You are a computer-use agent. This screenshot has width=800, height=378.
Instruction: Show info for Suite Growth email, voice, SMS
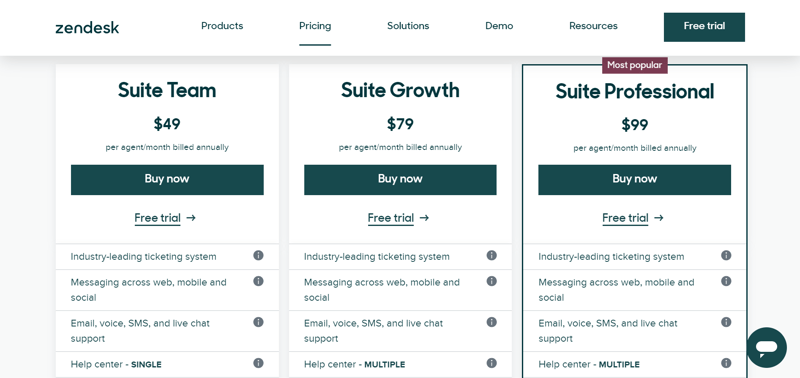pos(491,322)
